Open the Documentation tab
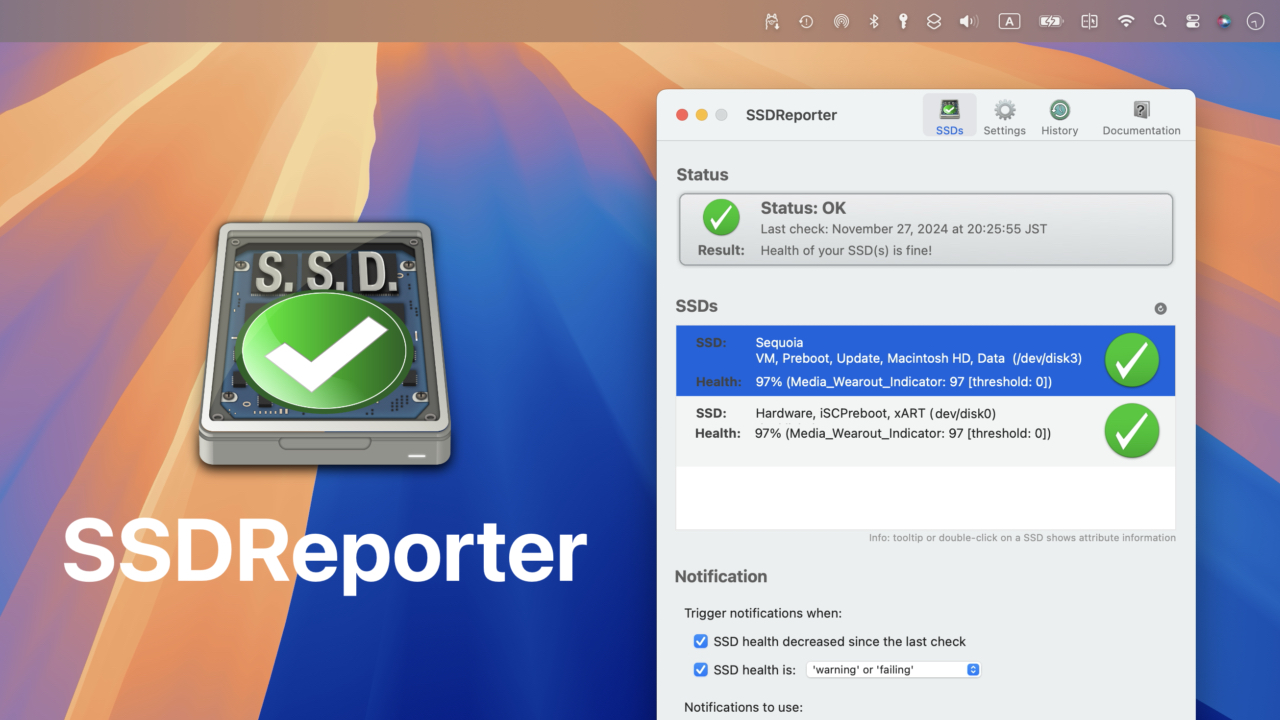 (1141, 116)
